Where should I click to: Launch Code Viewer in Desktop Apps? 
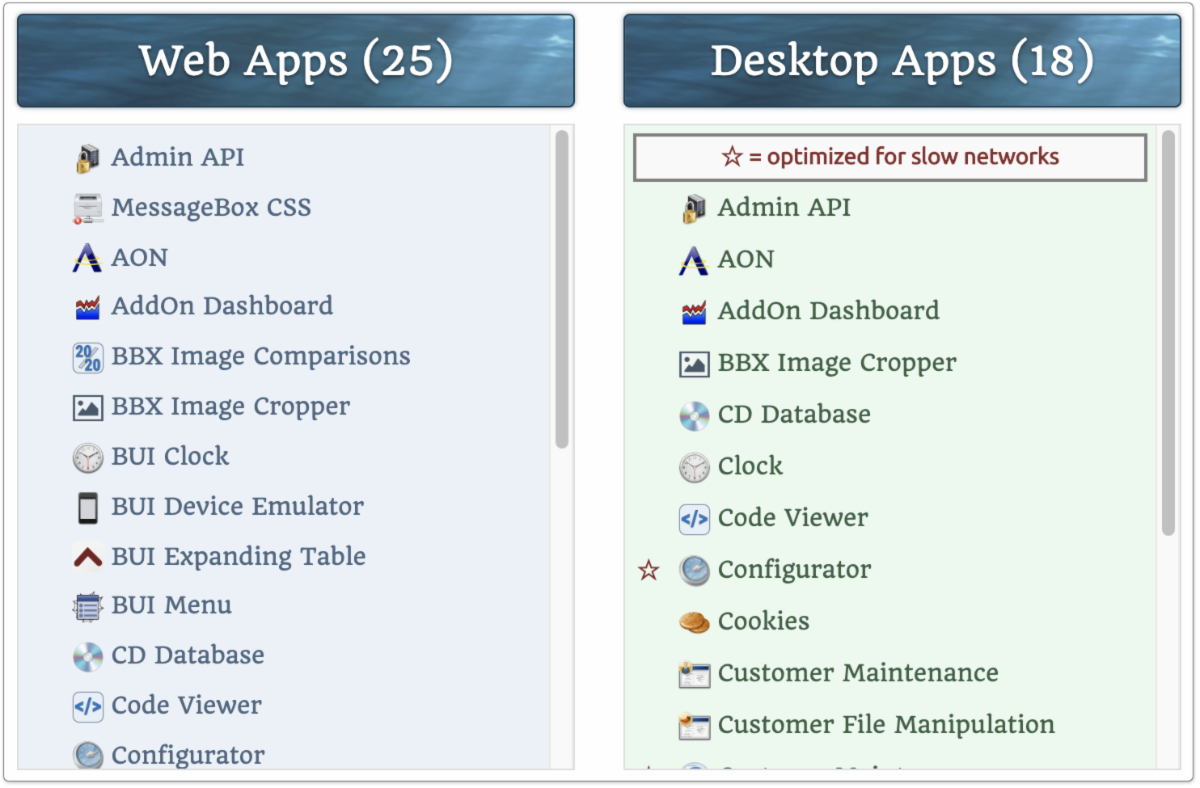tap(793, 519)
